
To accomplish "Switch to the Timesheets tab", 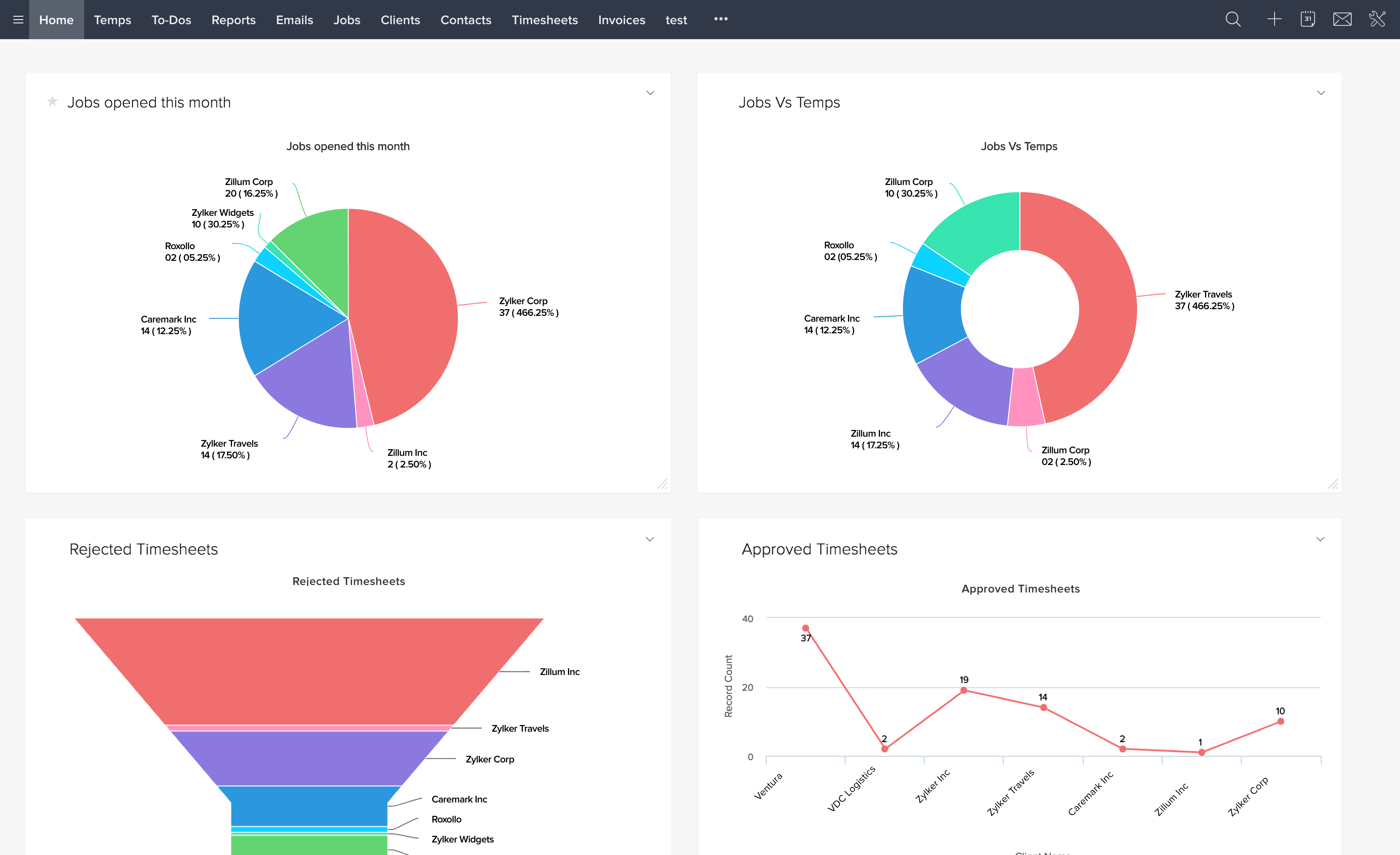I will 544,20.
